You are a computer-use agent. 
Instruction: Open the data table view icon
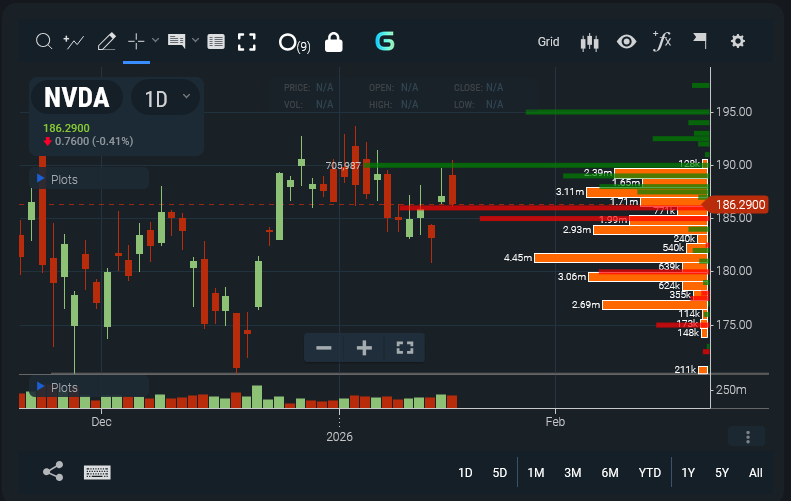click(x=216, y=41)
